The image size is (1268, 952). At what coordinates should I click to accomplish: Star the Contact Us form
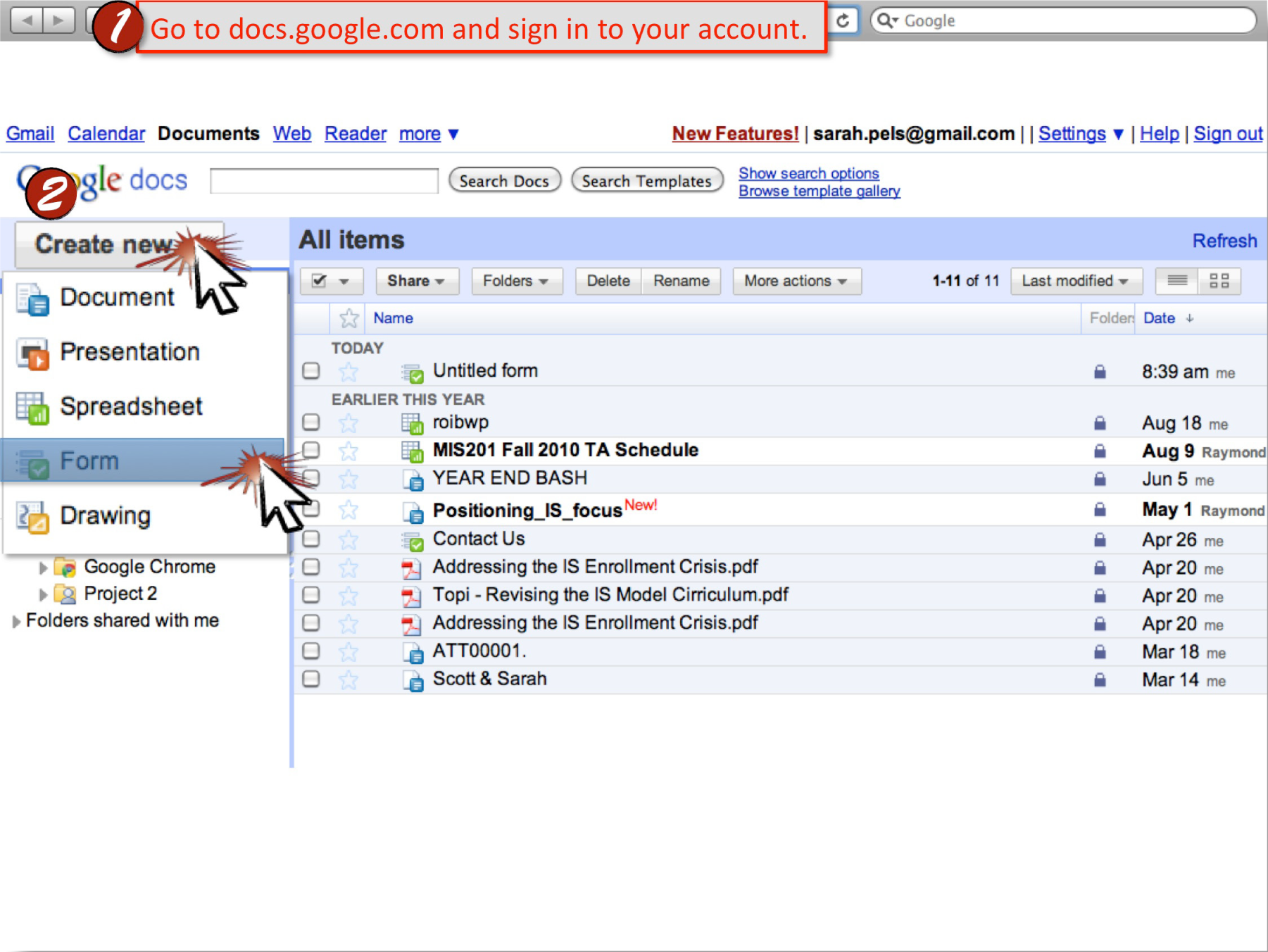(x=349, y=539)
